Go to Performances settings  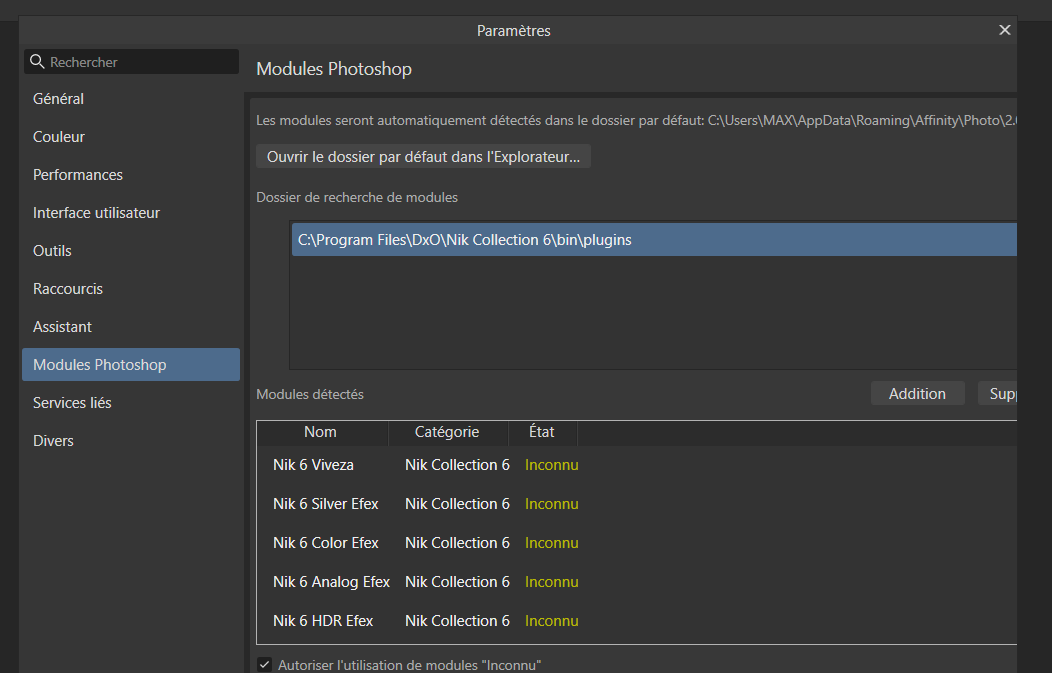[x=131, y=175]
